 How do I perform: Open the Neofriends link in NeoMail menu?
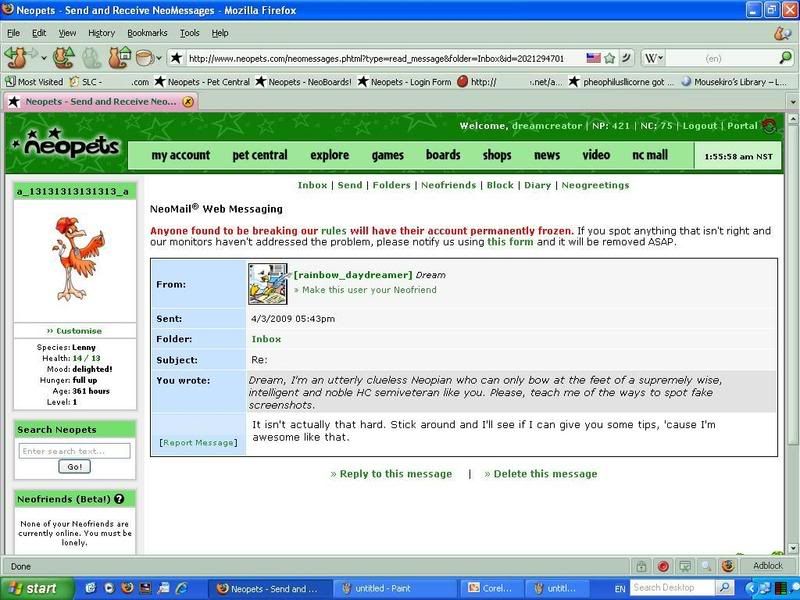coord(448,185)
